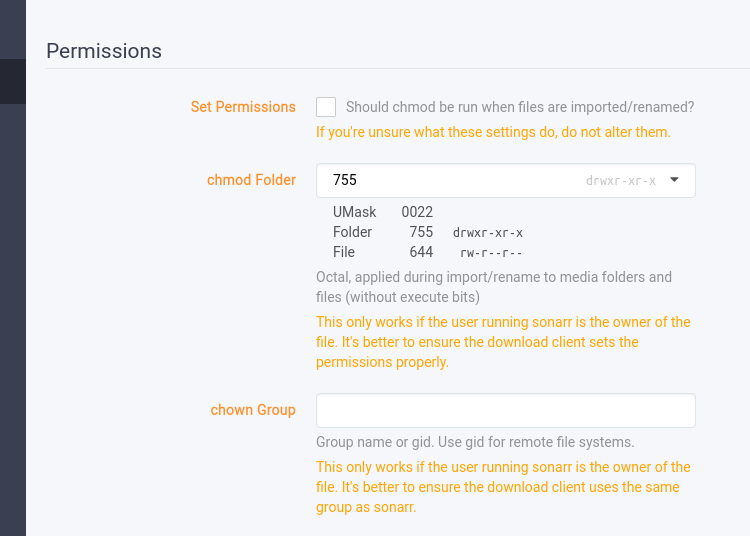This screenshot has width=750, height=536.
Task: Focus the chown Group input field
Action: coord(506,410)
